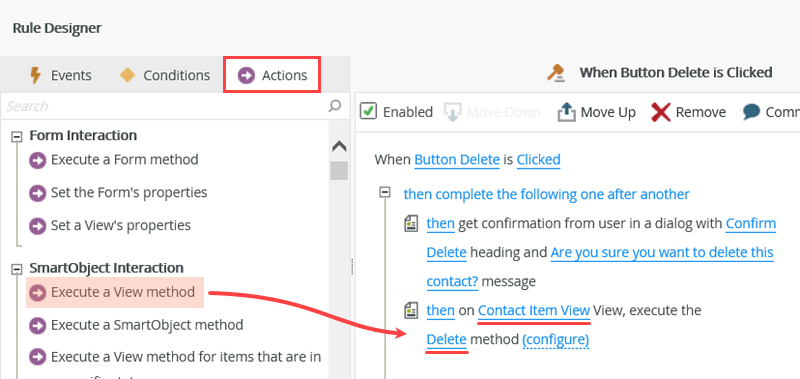Open the Confirm Delete heading link
This screenshot has width=800, height=379.
[x=751, y=224]
